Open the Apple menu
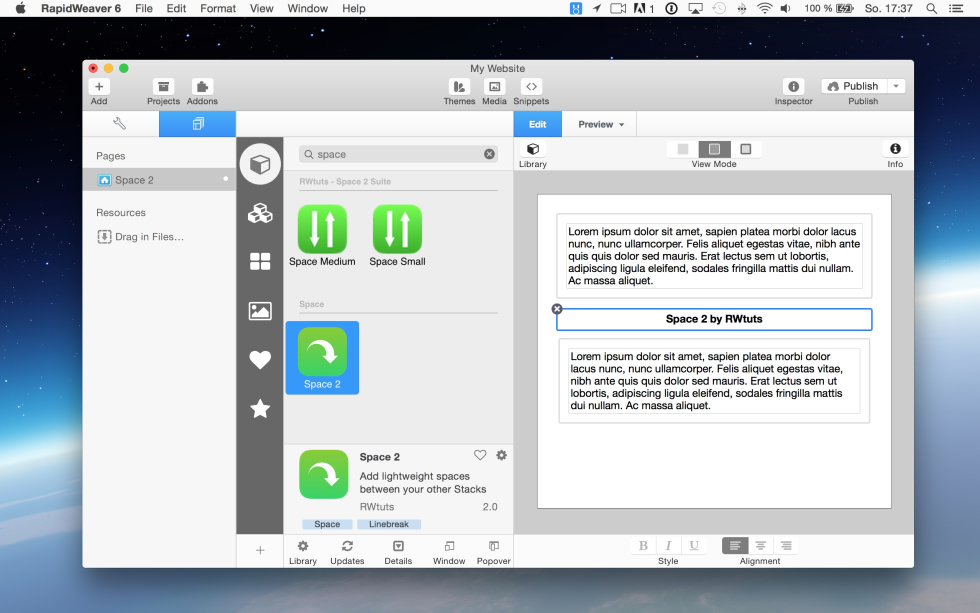The height and width of the screenshot is (613, 980). (20, 8)
